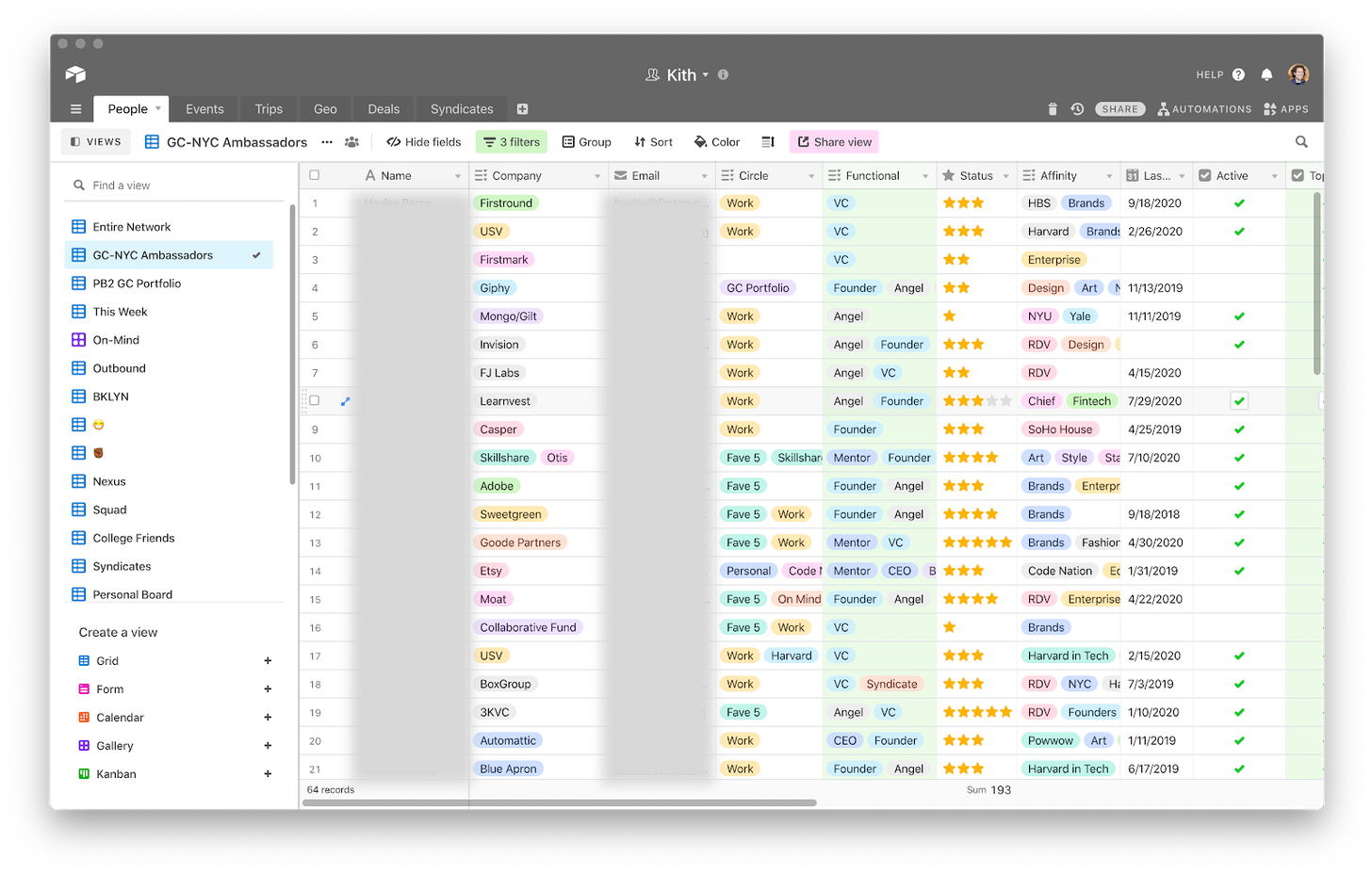The image size is (1372, 874).
Task: Open the base info circle icon
Action: point(723,74)
